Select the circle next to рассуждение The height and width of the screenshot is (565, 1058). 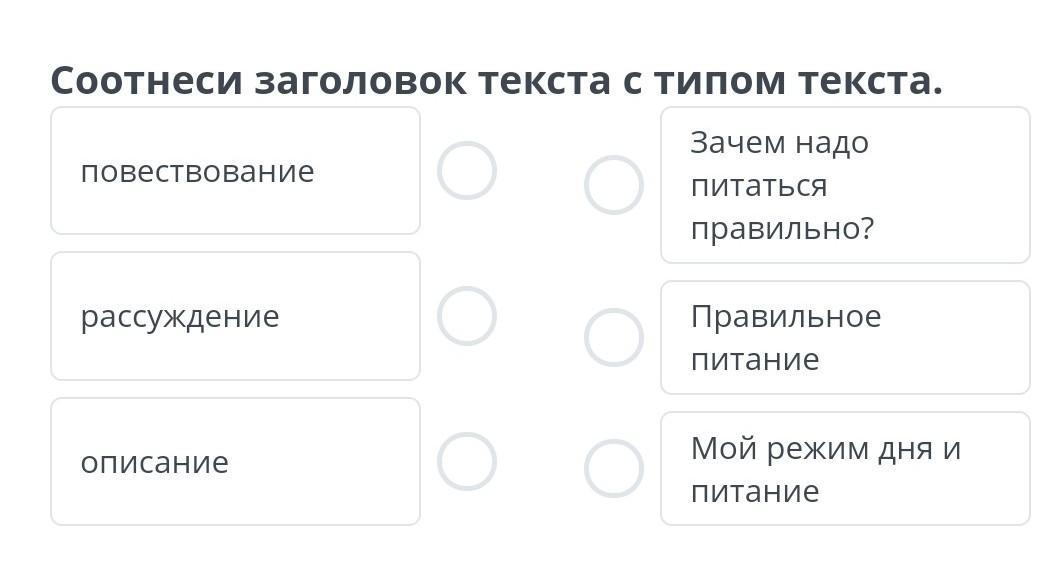466,316
